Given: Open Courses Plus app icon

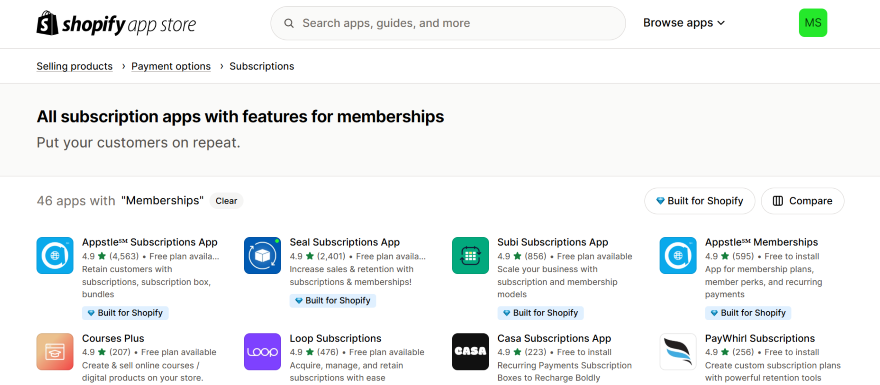Looking at the screenshot, I should (55, 352).
